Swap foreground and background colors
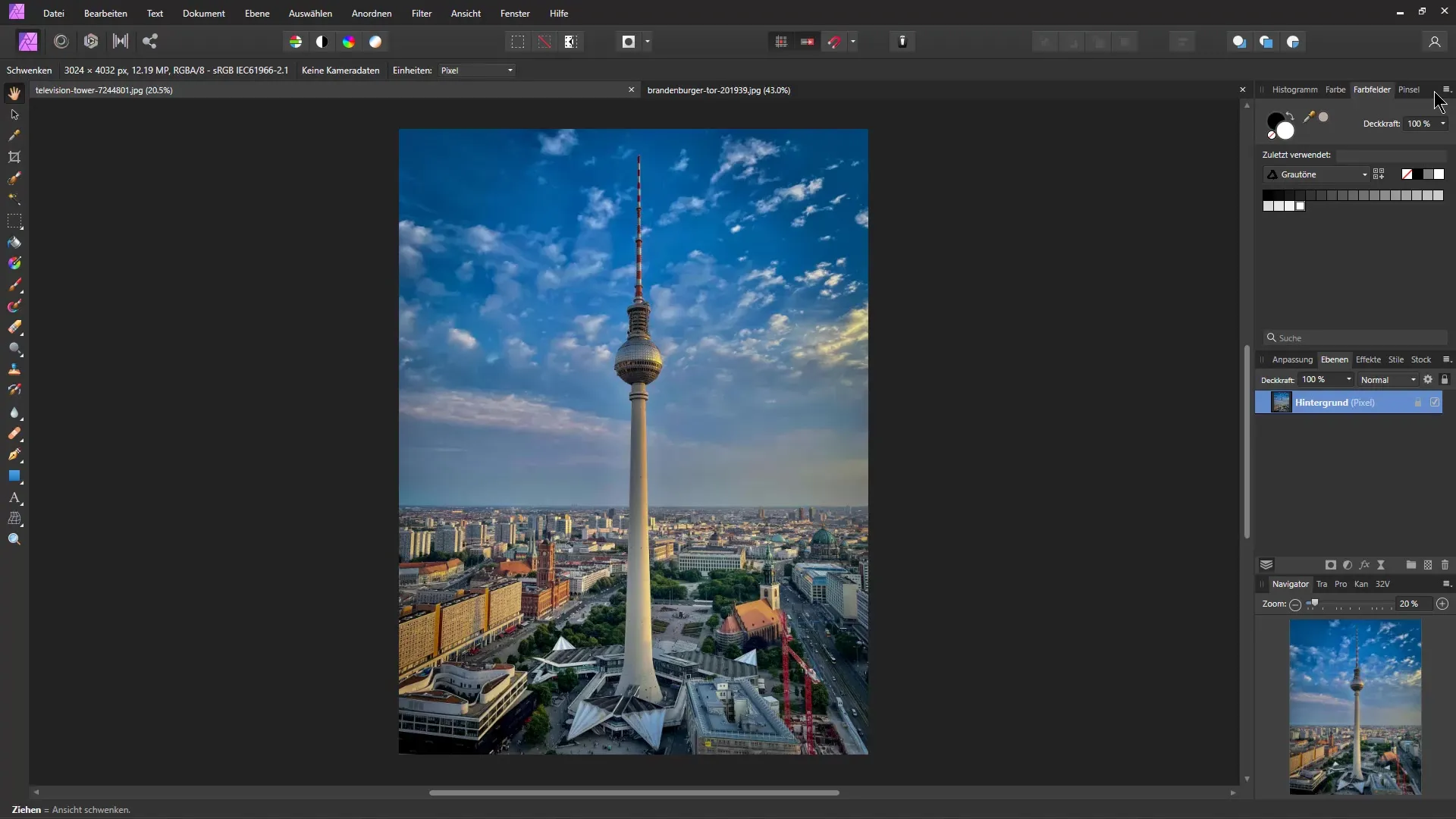1456x819 pixels. point(1290,115)
